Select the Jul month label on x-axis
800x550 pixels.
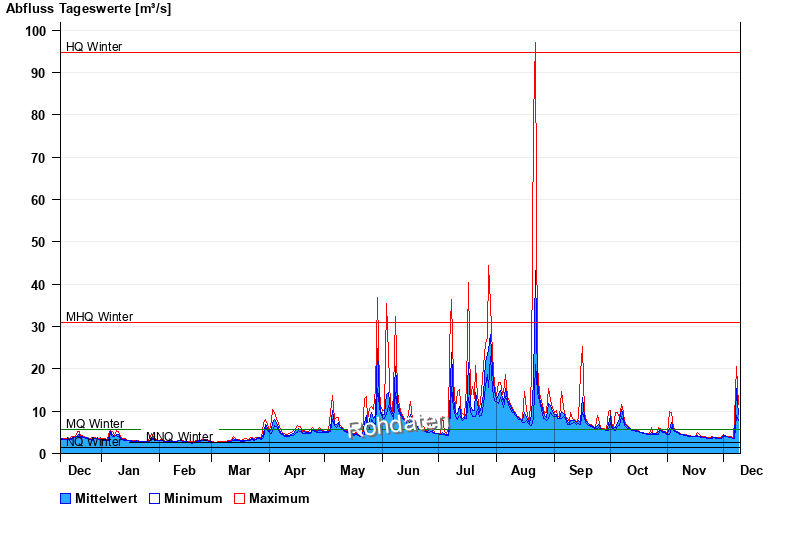point(466,470)
